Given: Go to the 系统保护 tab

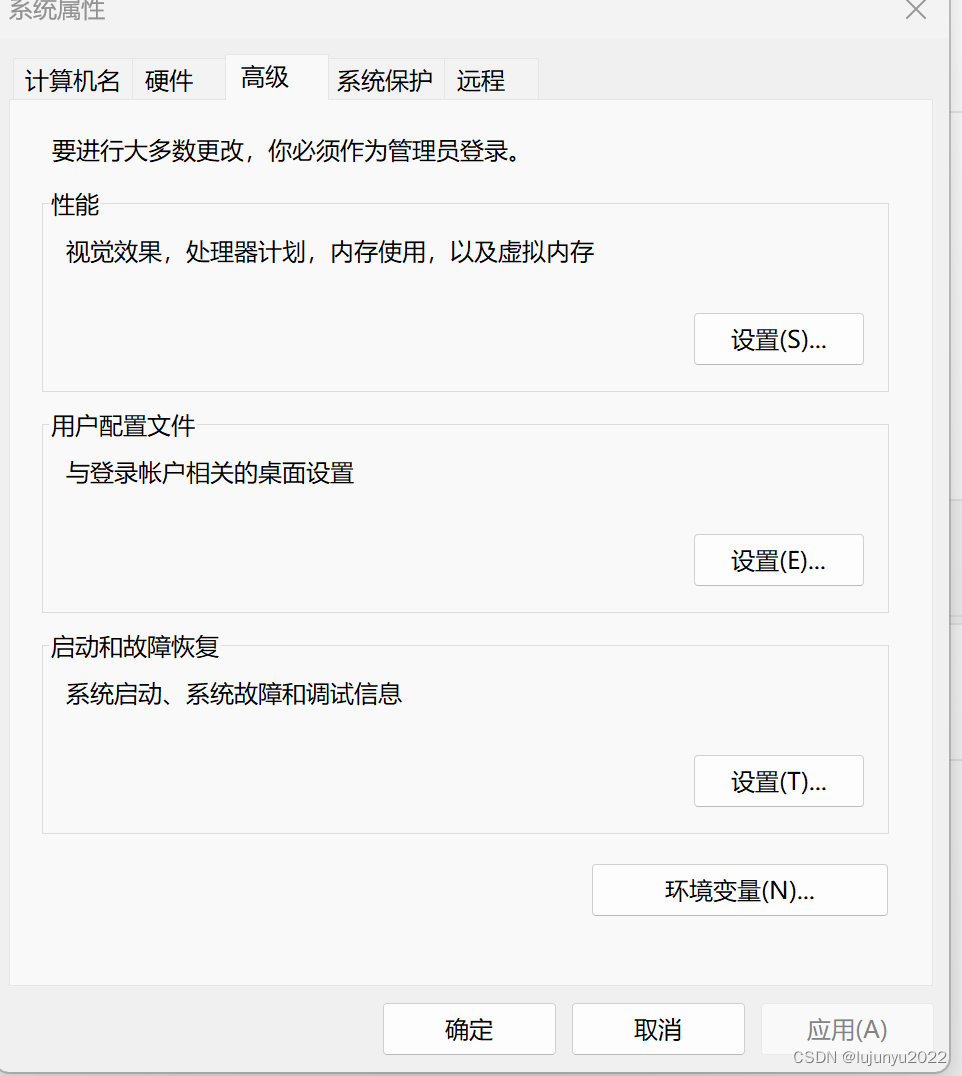Looking at the screenshot, I should tap(386, 80).
